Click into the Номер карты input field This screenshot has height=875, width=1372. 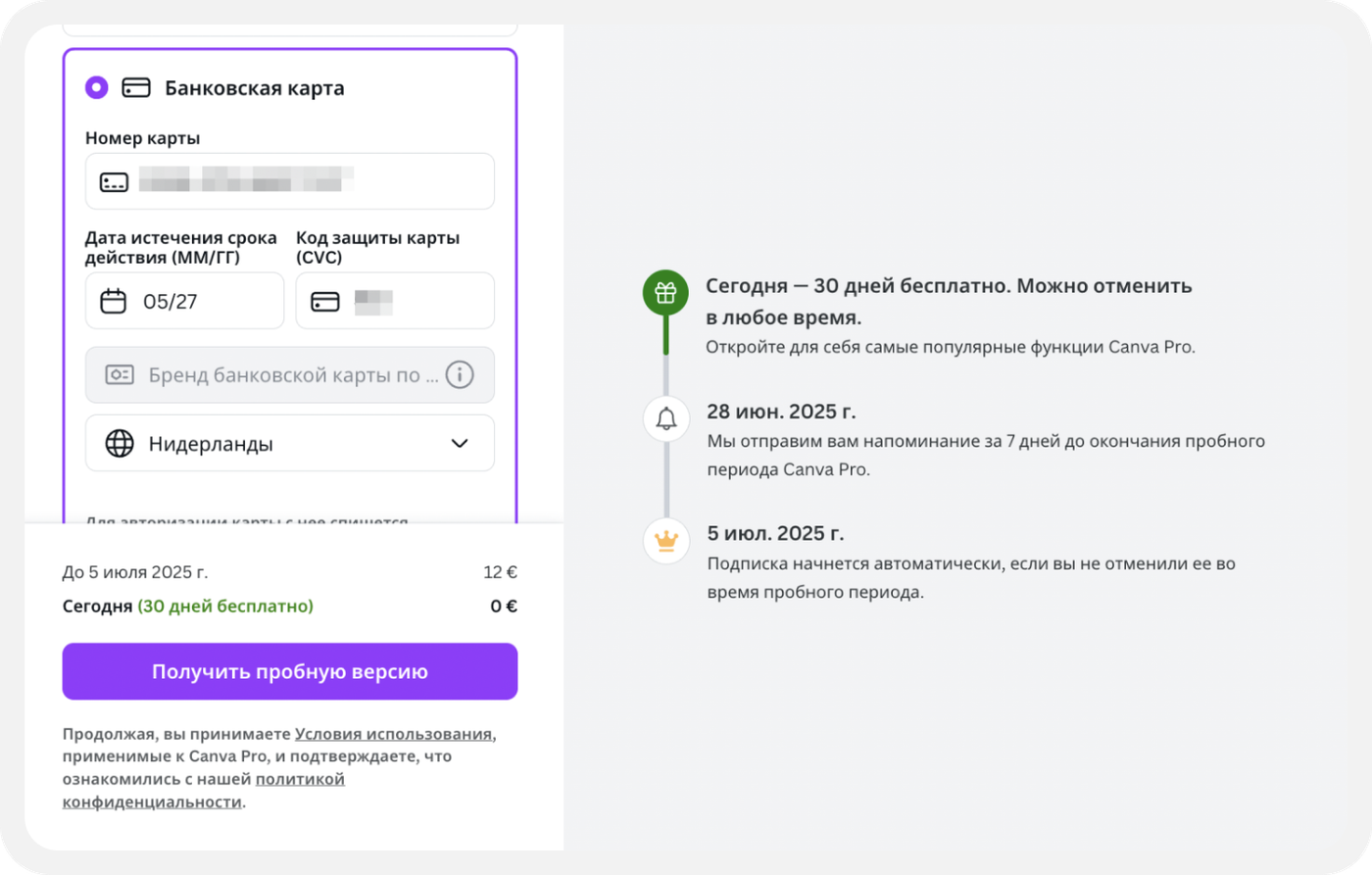pyautogui.click(x=290, y=181)
